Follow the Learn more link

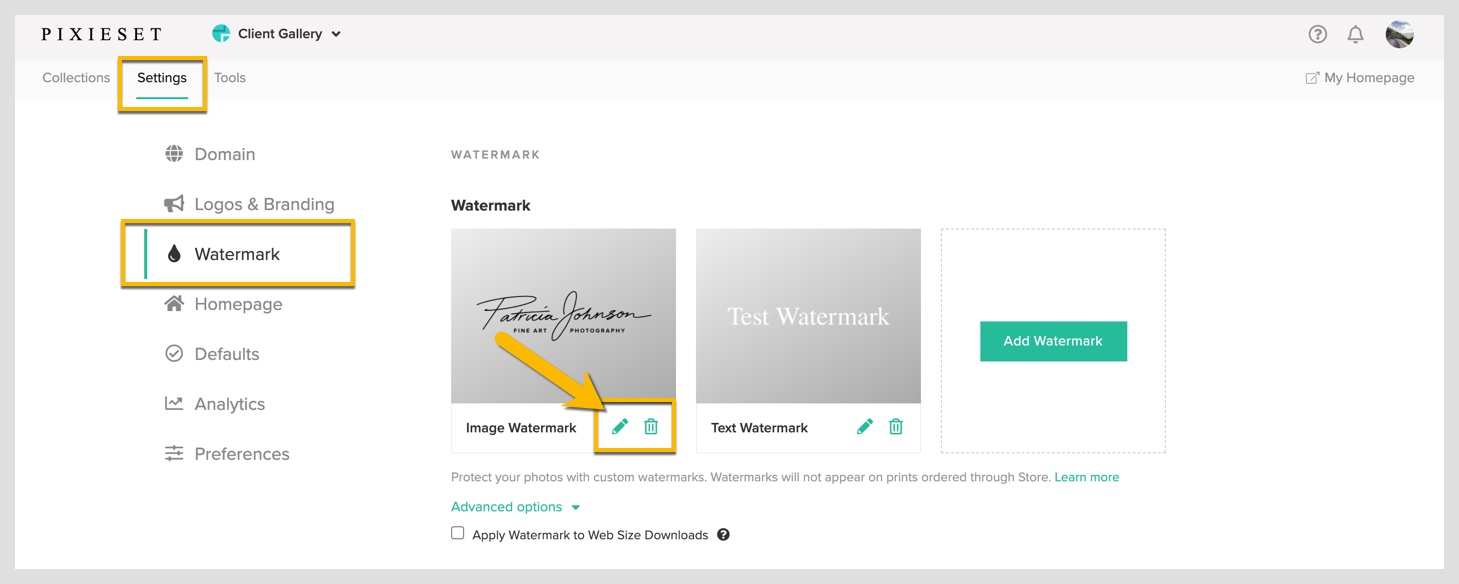(x=1087, y=477)
